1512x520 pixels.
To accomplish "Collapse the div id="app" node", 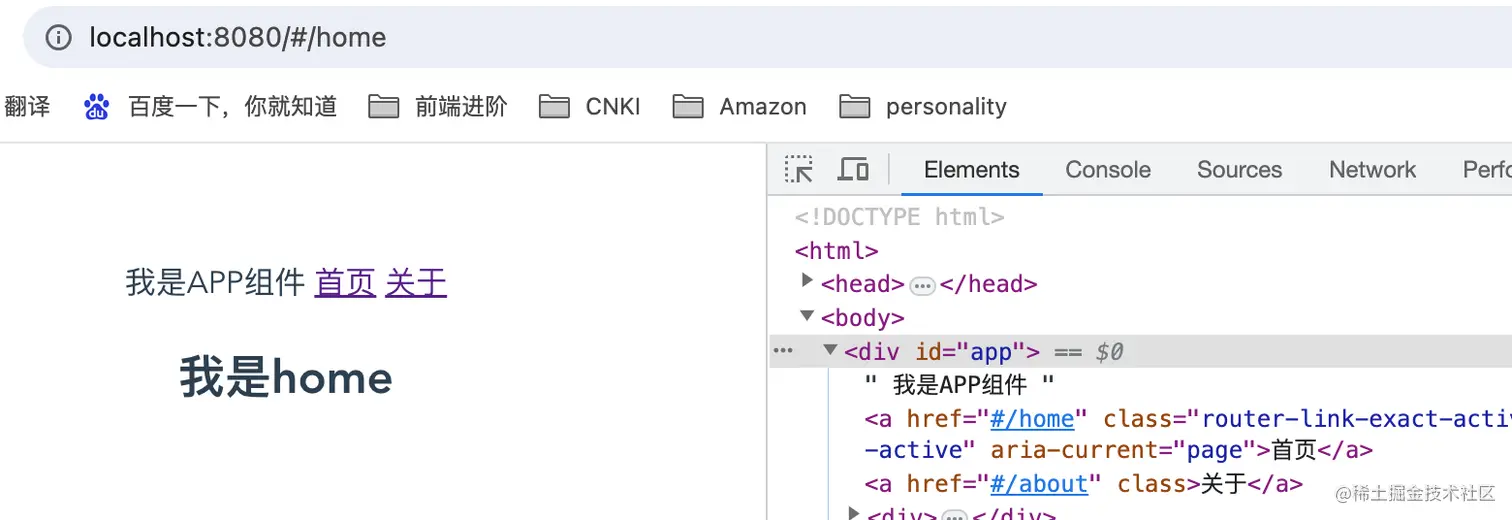I will (830, 350).
